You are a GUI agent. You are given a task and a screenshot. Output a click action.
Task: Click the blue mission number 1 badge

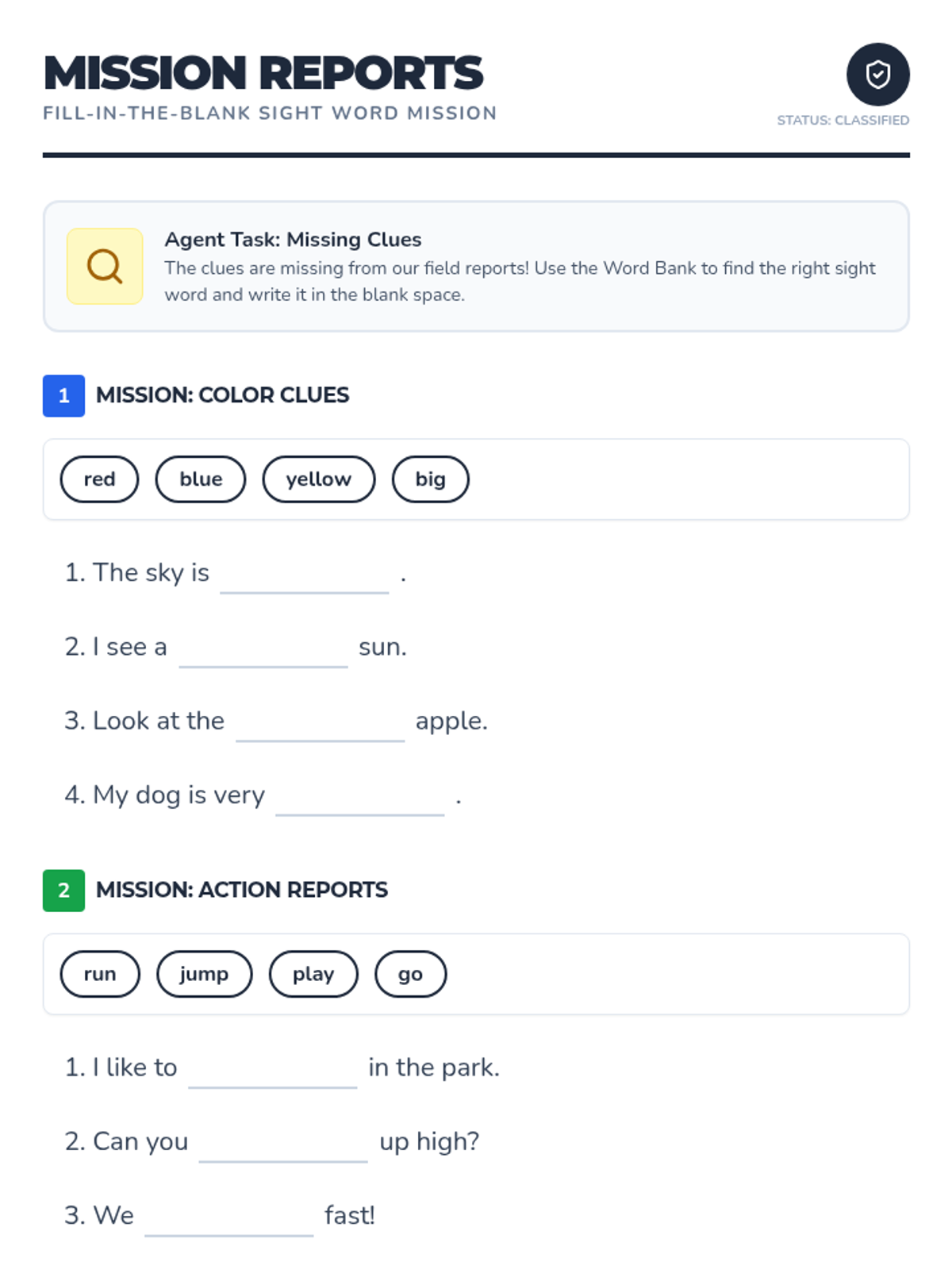point(63,395)
